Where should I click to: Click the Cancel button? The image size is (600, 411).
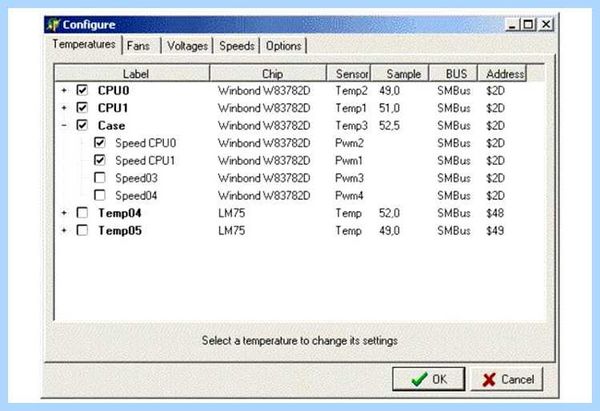pyautogui.click(x=507, y=379)
